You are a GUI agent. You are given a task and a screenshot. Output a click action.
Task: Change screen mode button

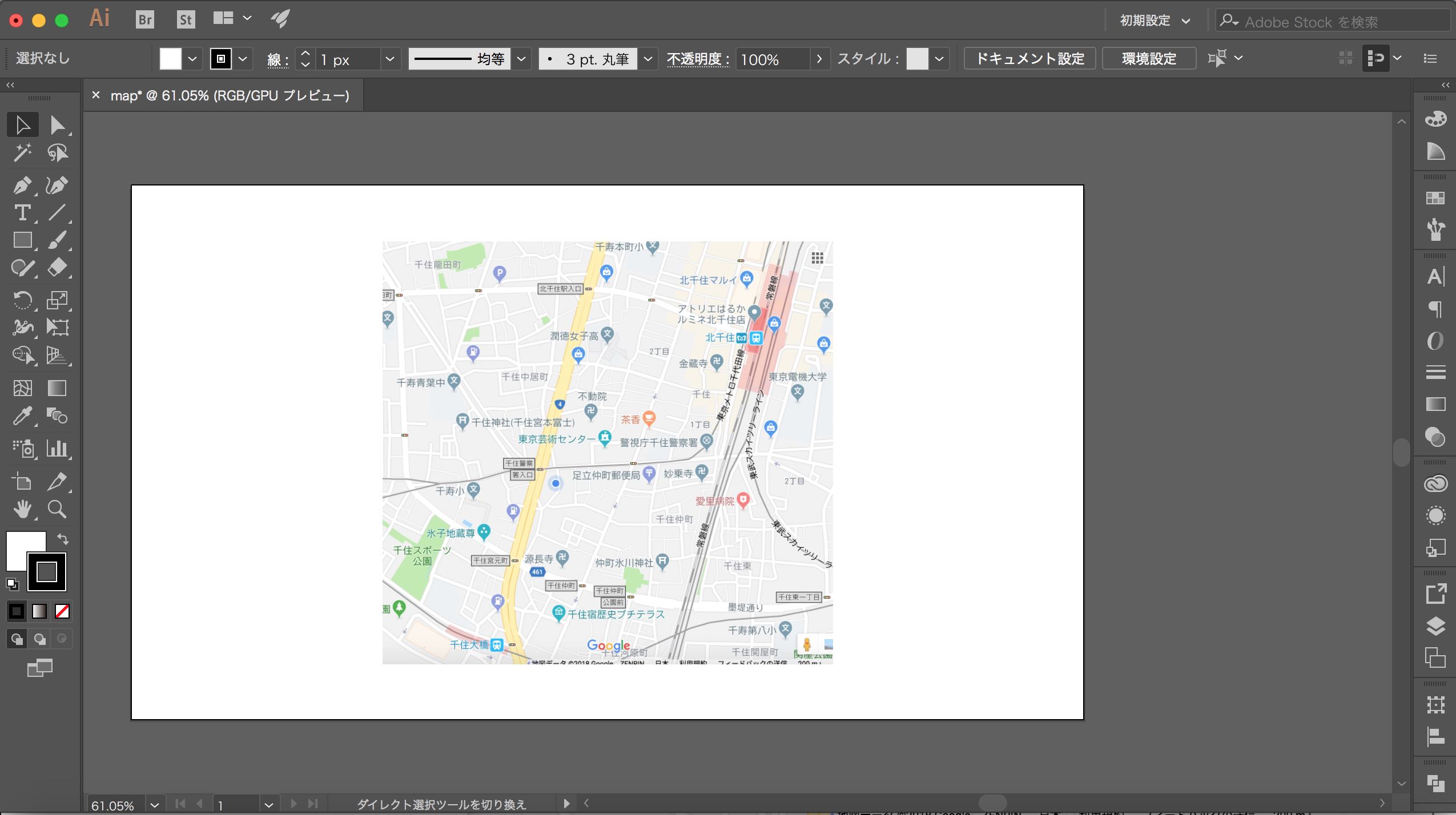[40, 668]
